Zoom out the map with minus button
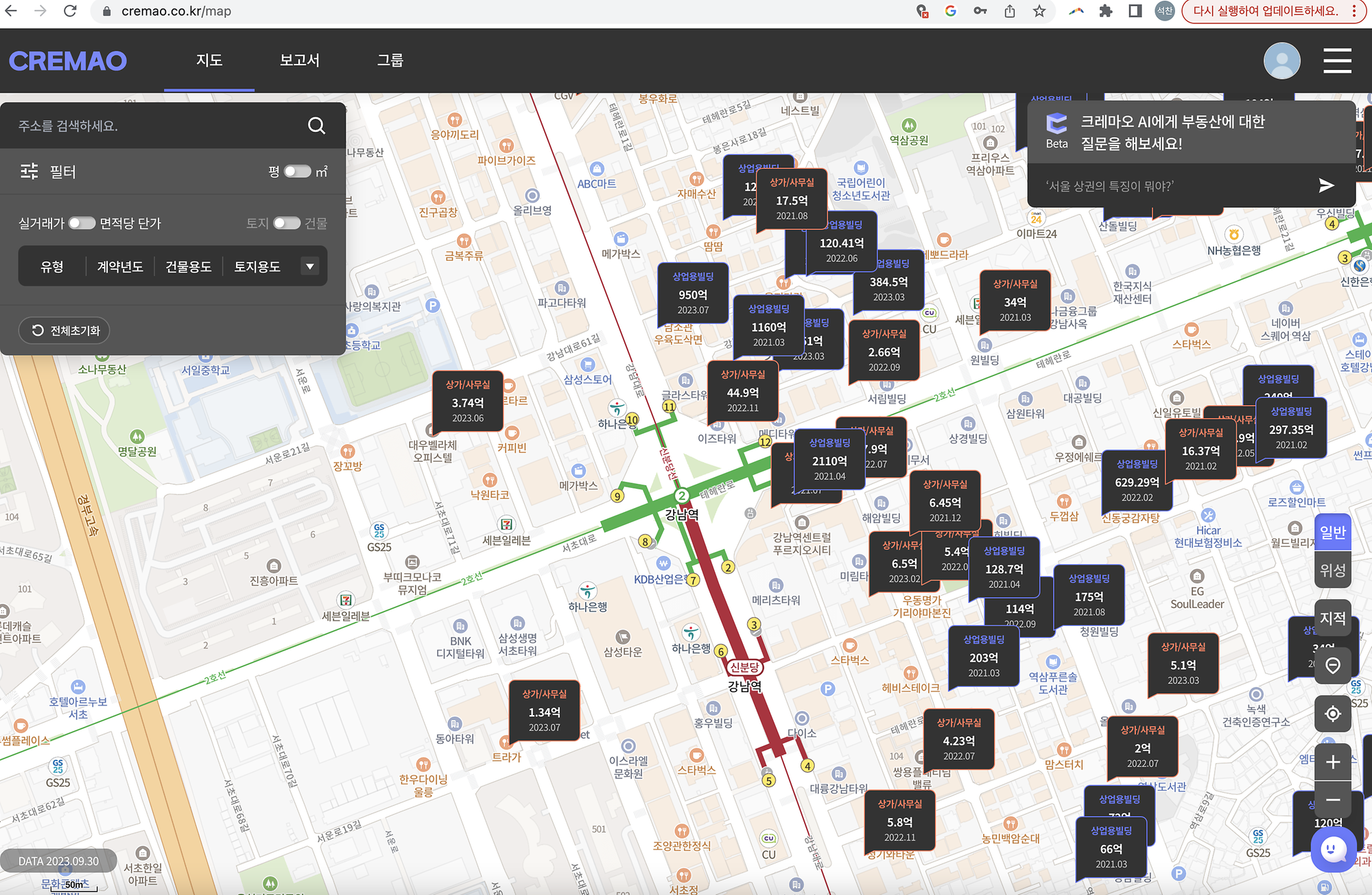This screenshot has width=1372, height=895. (1333, 800)
